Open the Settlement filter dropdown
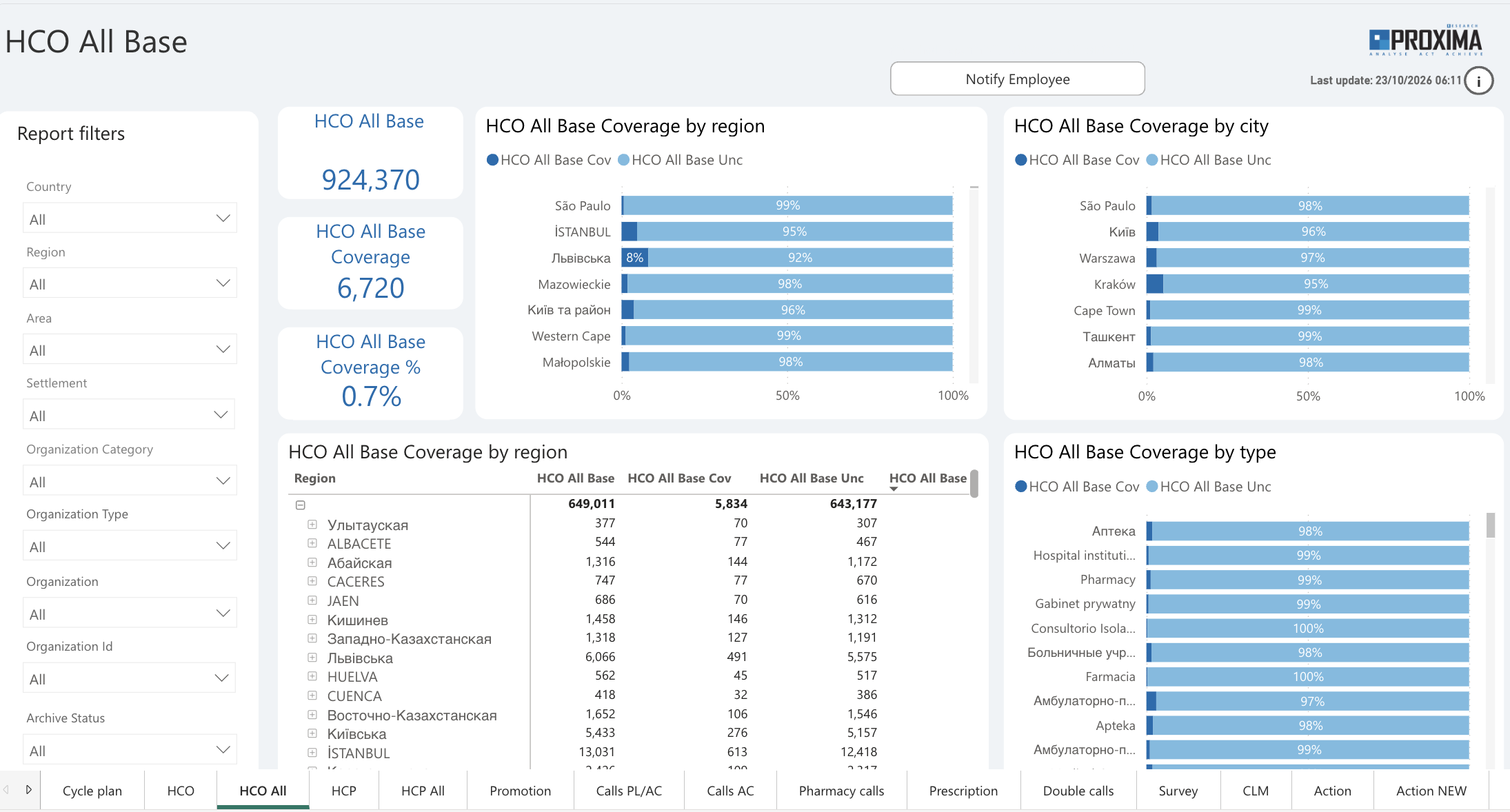This screenshot has height=812, width=1510. click(128, 415)
